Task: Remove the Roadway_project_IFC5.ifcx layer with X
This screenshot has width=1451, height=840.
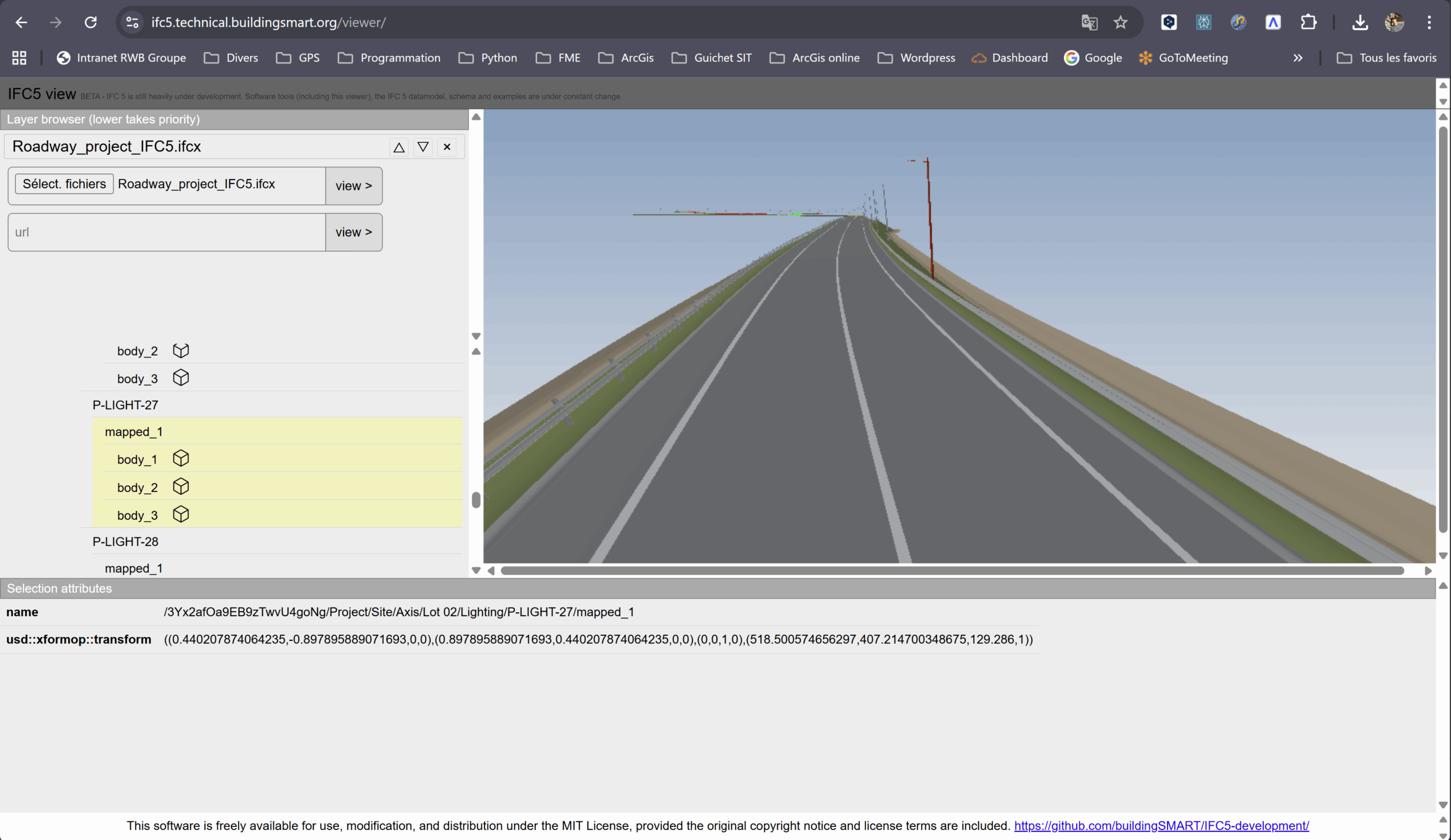Action: click(447, 147)
